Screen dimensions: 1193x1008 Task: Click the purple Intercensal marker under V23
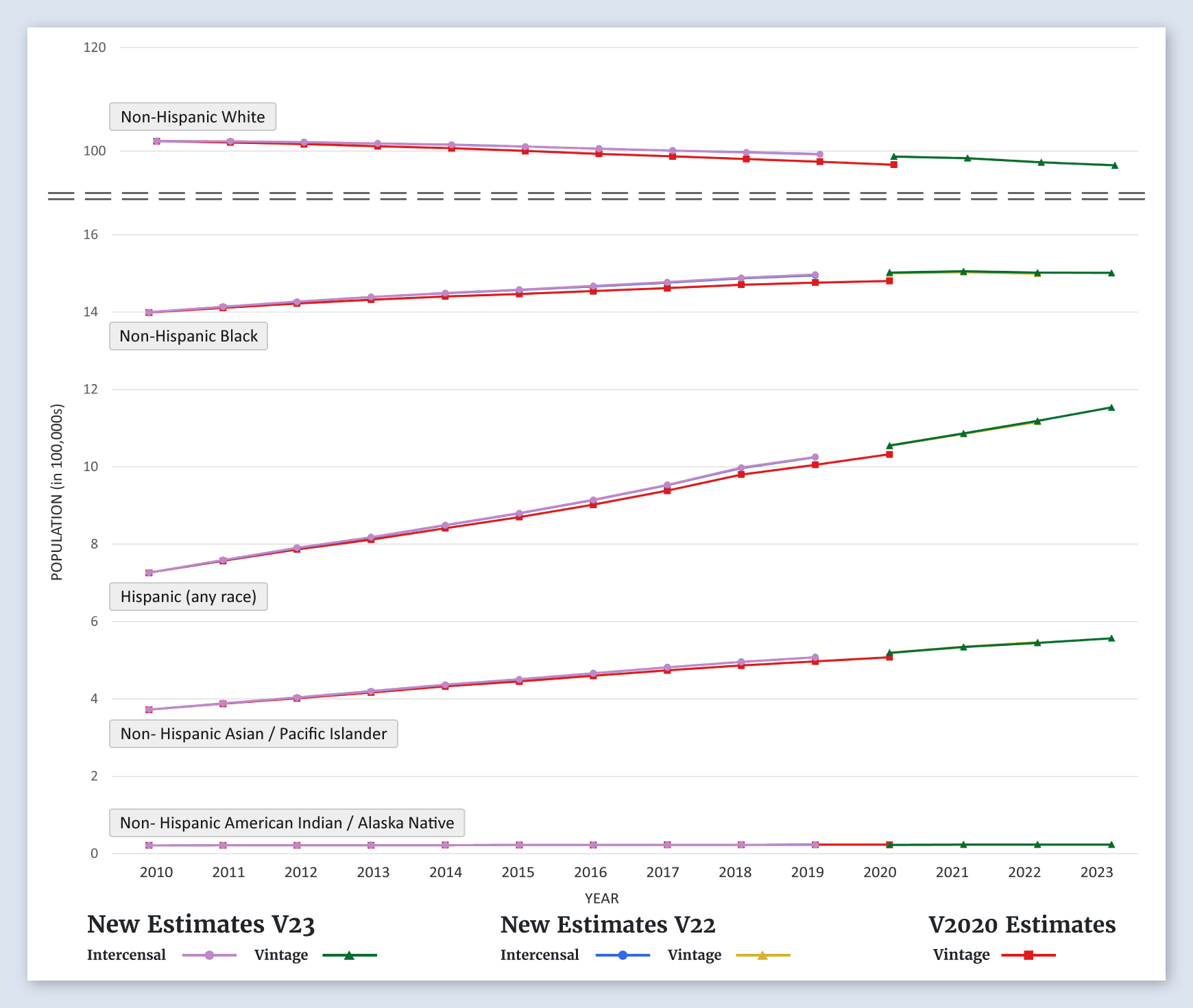tap(210, 955)
